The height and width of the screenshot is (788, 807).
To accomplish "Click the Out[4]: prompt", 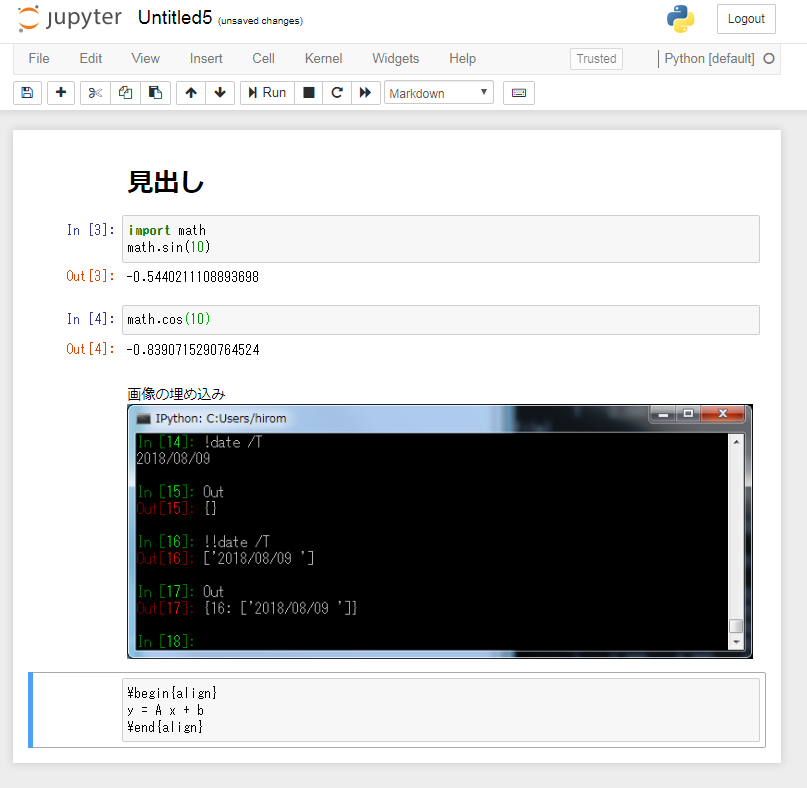I will pyautogui.click(x=90, y=349).
